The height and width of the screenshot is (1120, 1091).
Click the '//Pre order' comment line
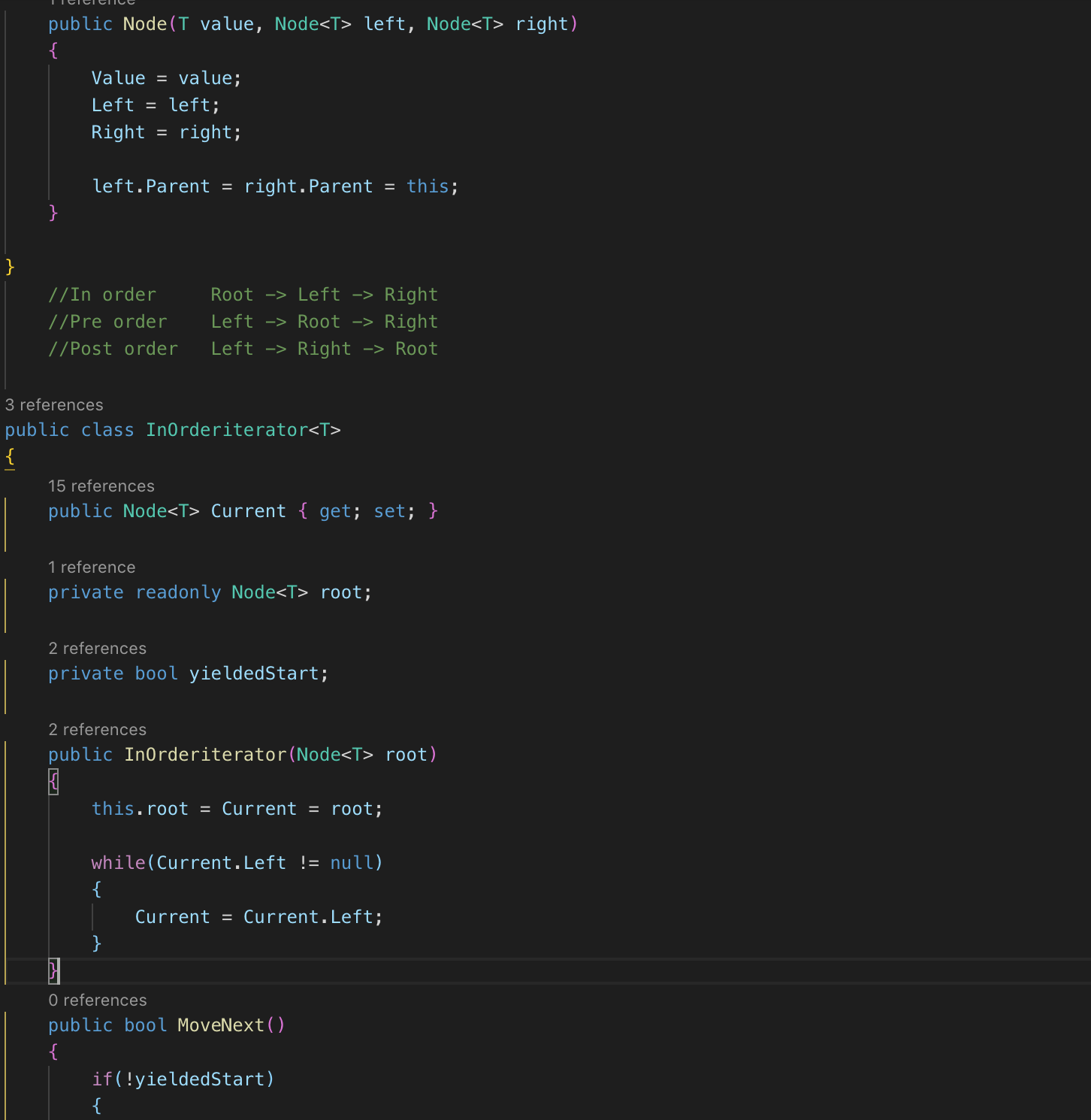[x=243, y=322]
